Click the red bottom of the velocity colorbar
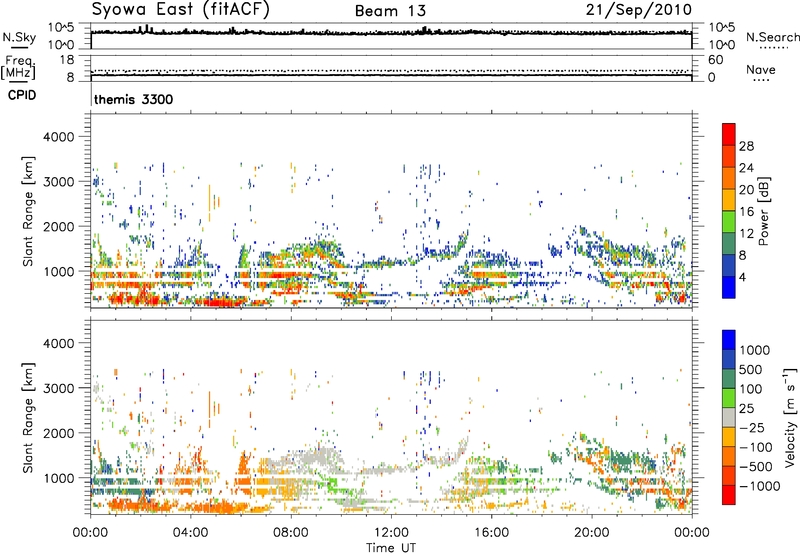800x554 pixels. [729, 495]
